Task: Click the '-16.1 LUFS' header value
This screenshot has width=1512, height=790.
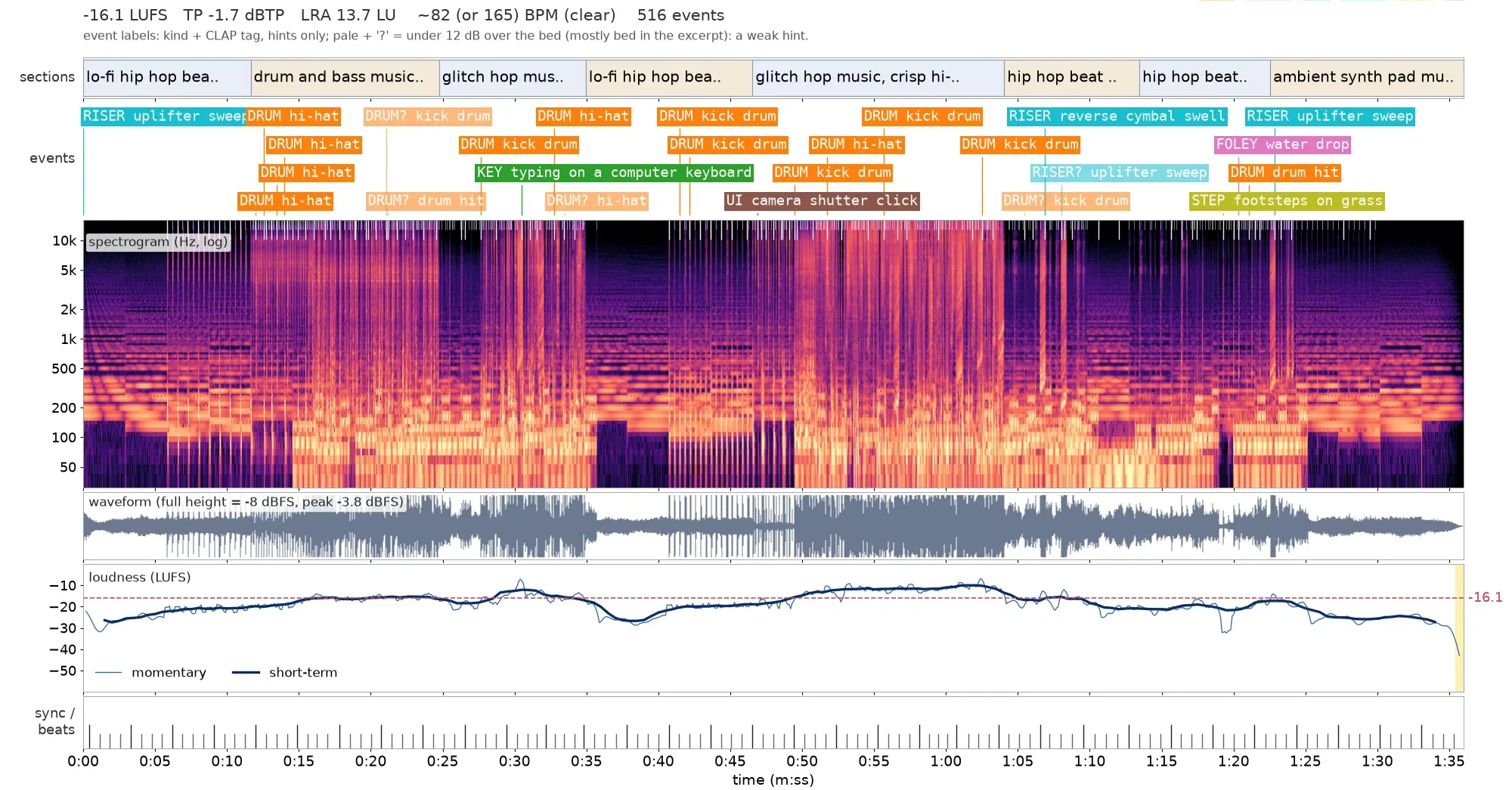Action: tap(125, 15)
